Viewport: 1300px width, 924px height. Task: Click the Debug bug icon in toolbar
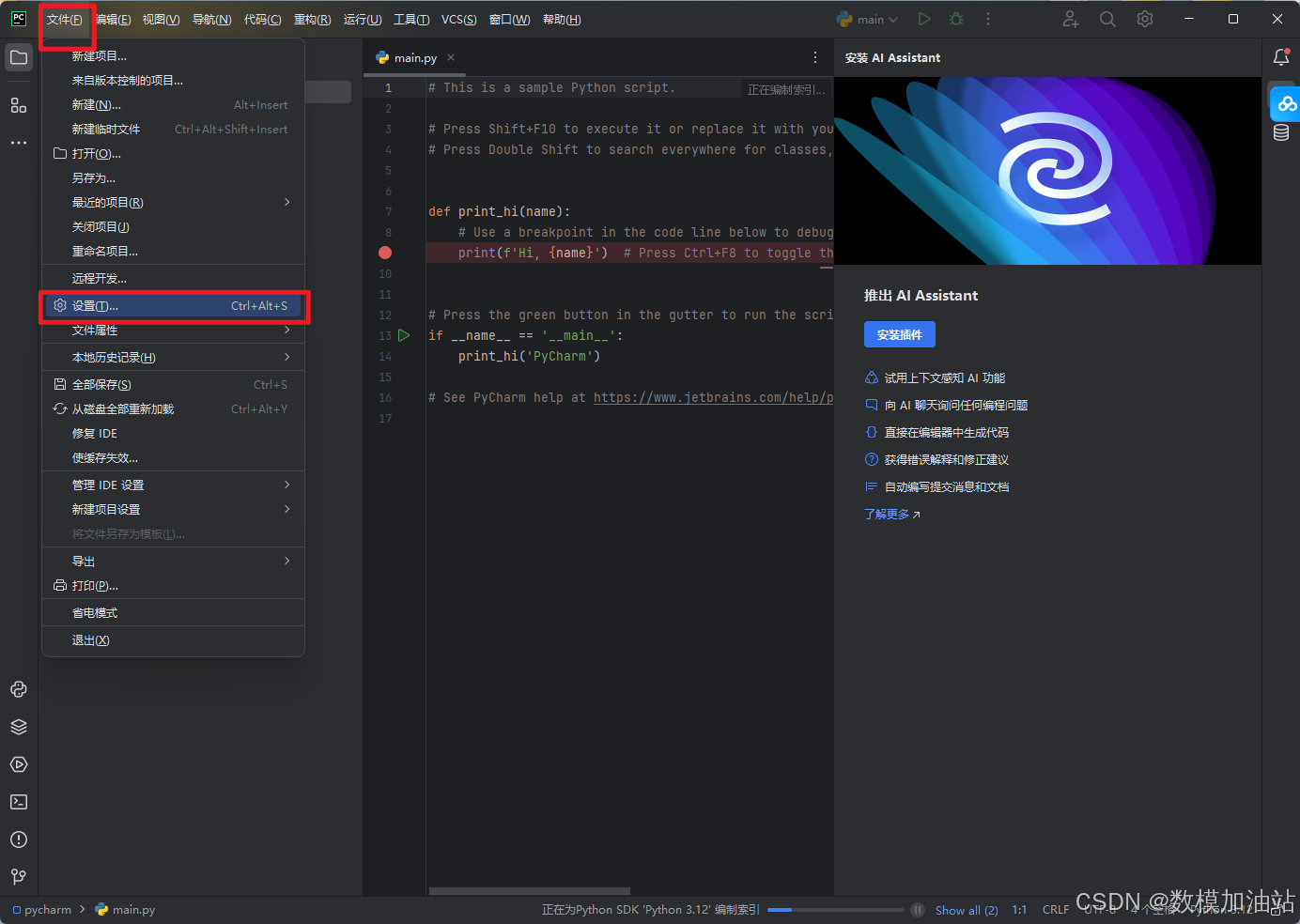coord(956,19)
